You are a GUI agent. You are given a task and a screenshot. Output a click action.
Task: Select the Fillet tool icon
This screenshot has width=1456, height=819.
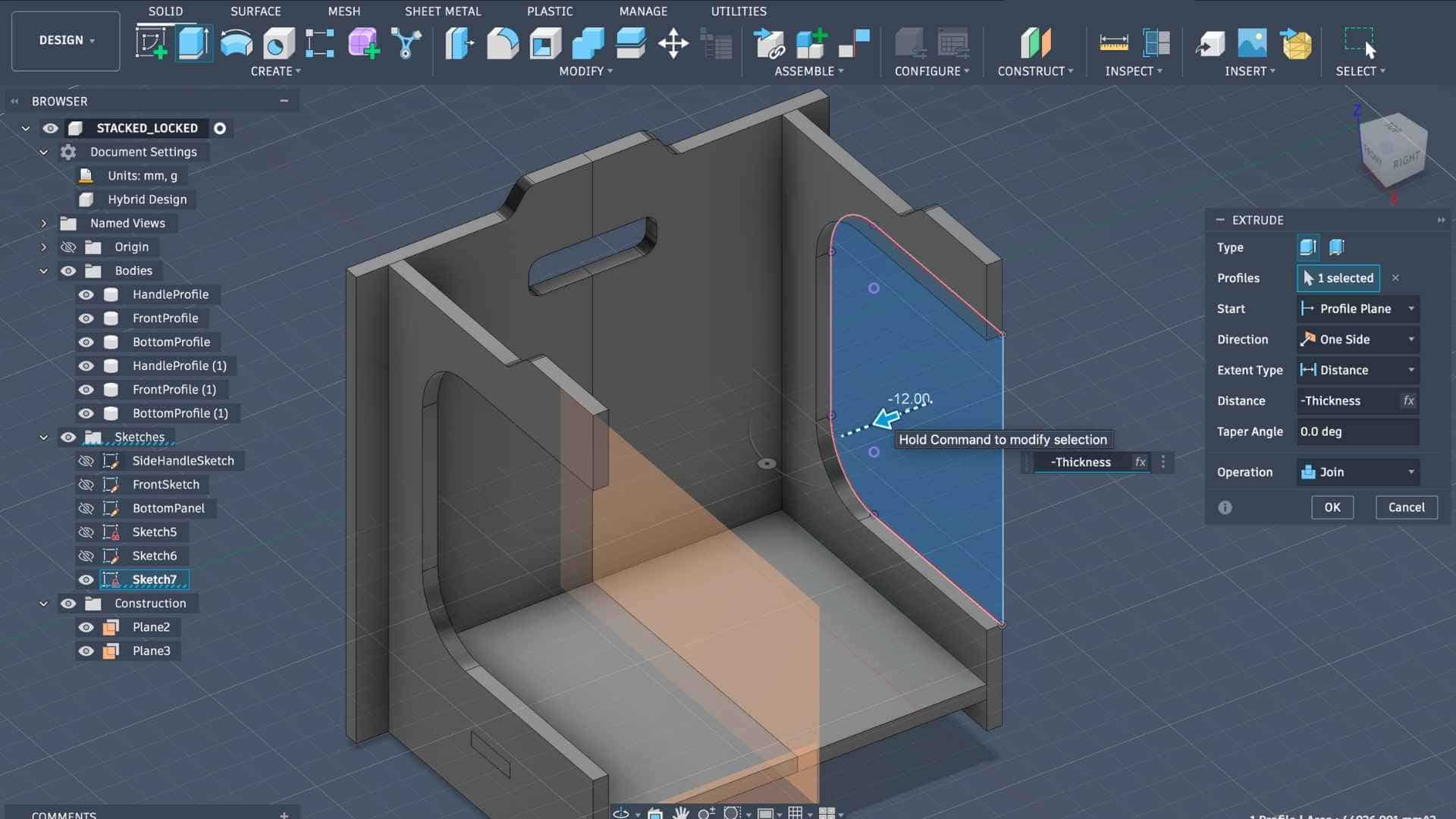pos(502,42)
